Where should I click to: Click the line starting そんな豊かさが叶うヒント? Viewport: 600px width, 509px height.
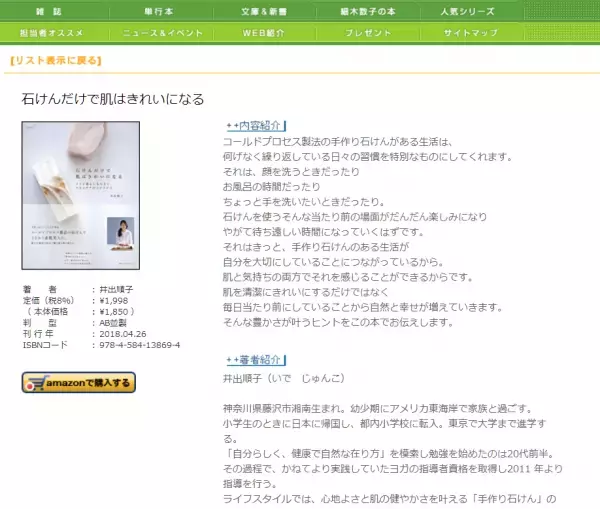338,322
